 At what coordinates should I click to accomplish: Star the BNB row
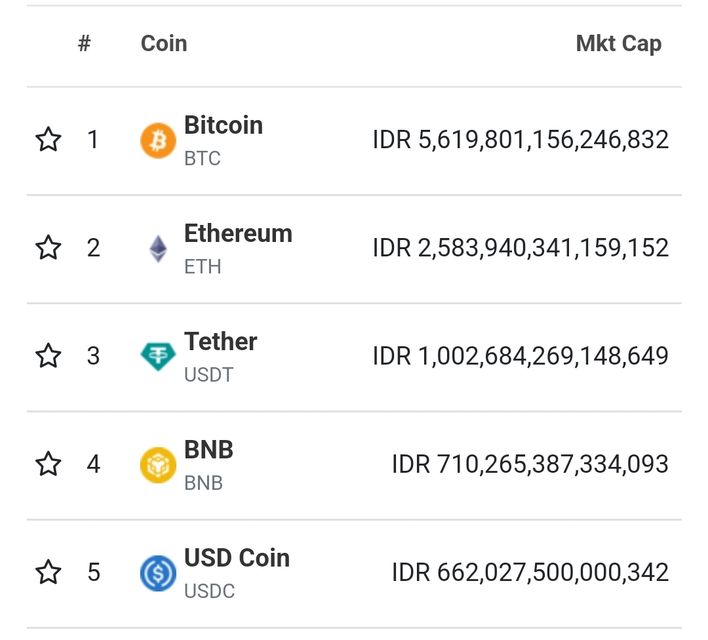(48, 464)
